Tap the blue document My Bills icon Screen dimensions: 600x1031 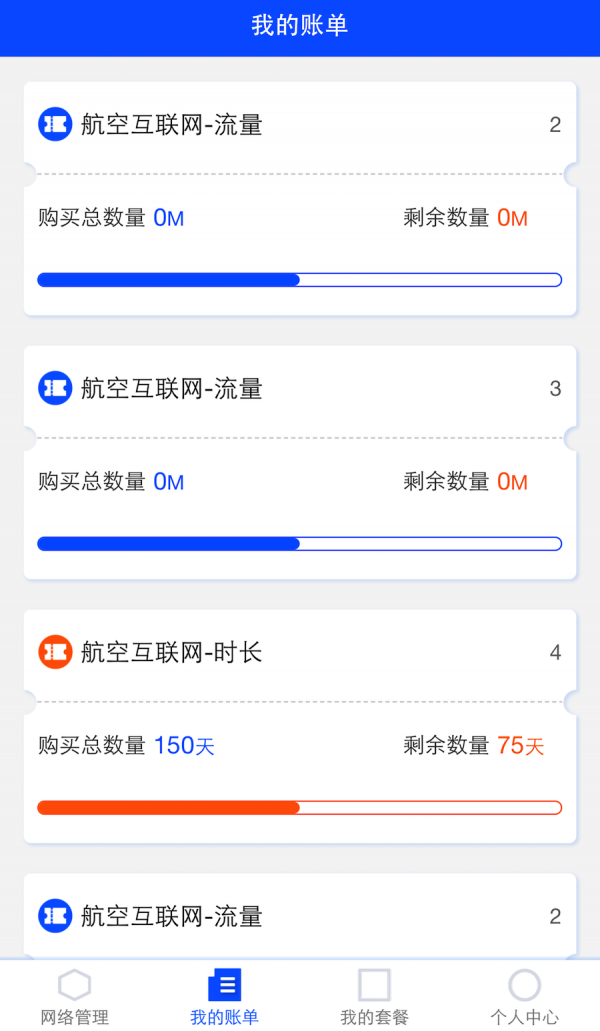224,985
